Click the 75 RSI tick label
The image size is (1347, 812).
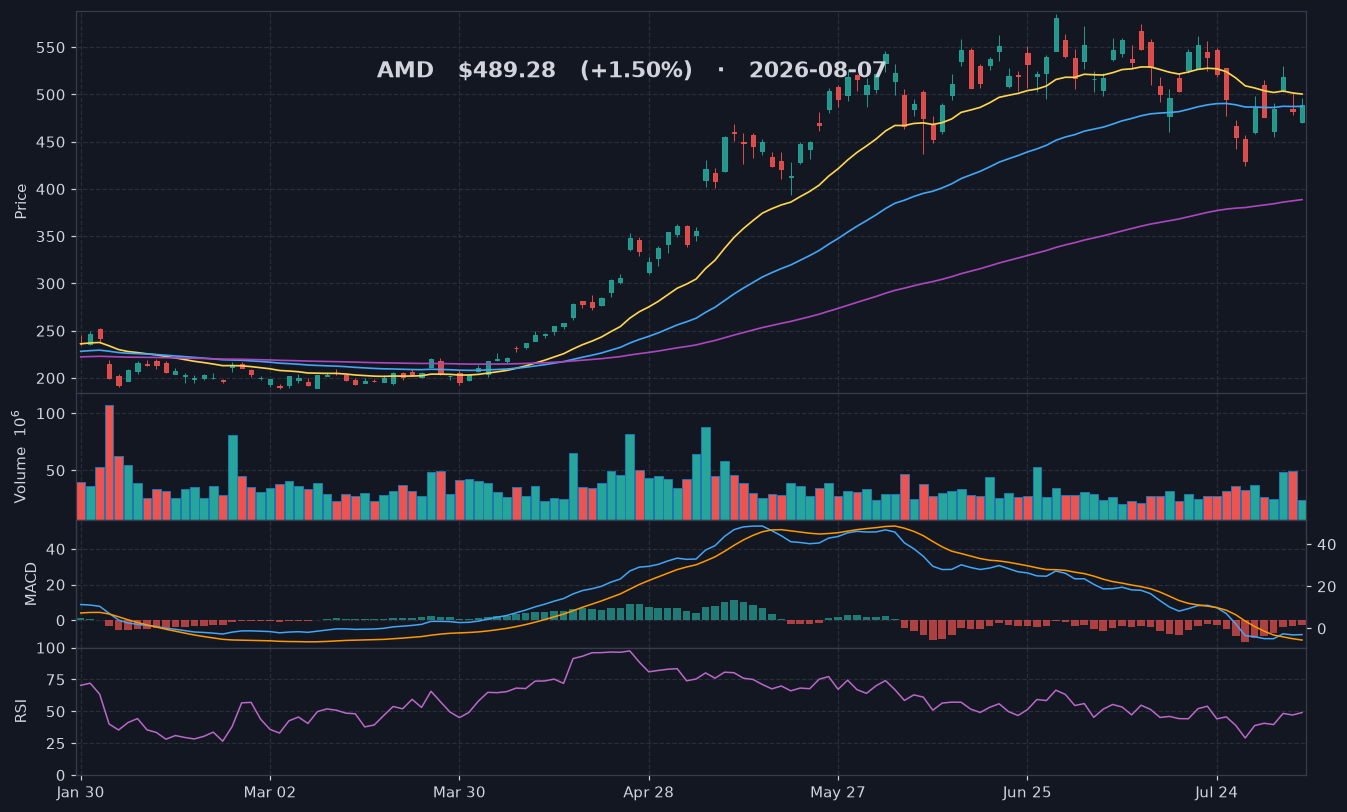pyautogui.click(x=57, y=680)
